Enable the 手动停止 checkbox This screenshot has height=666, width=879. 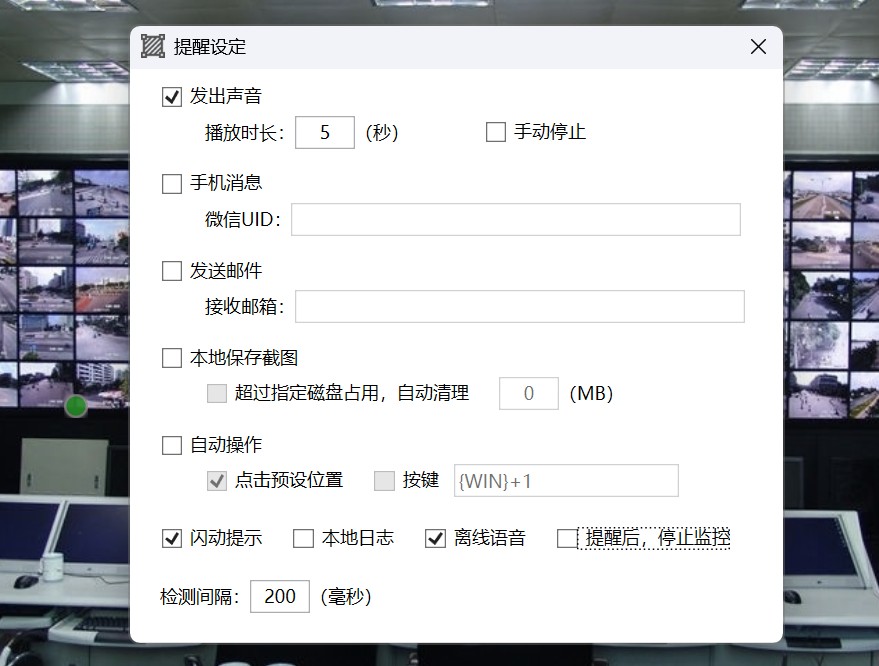click(x=495, y=132)
